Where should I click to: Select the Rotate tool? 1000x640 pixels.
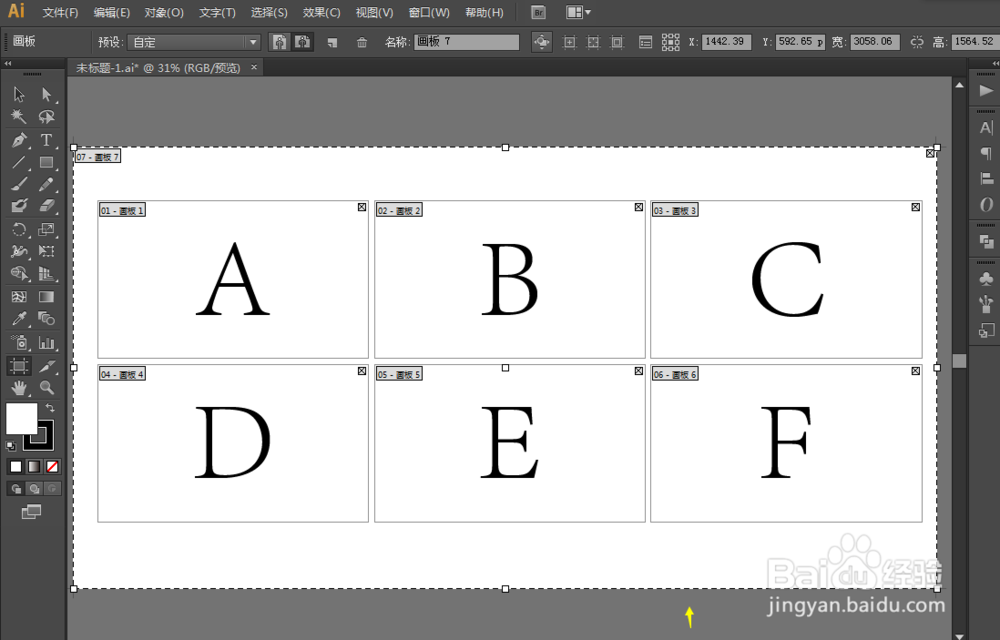pos(18,229)
